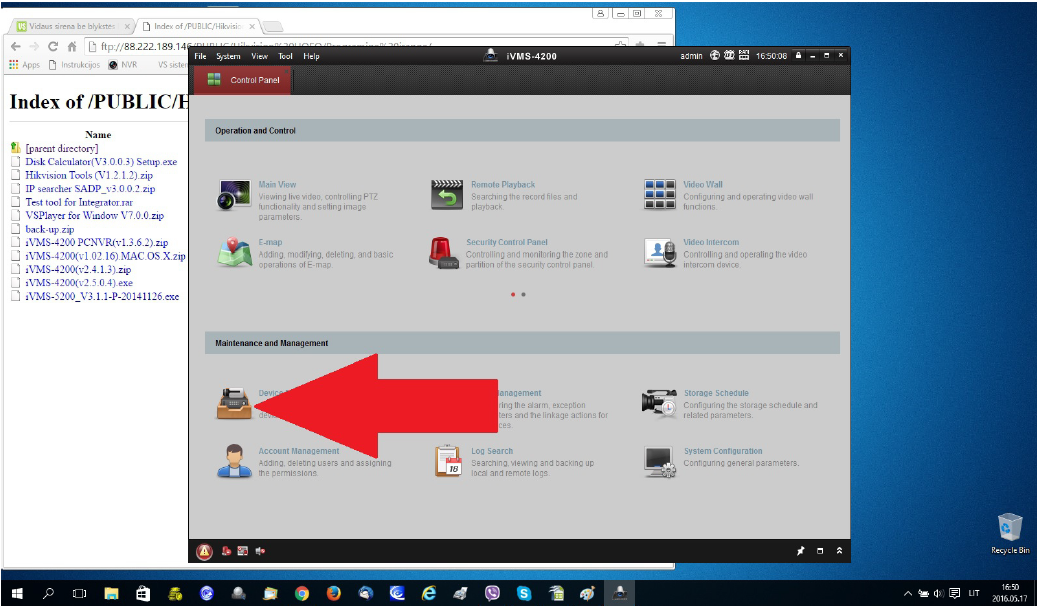Screen dimensions: 1037x606
Task: Open the Recycle Bin on desktop
Action: (1010, 534)
